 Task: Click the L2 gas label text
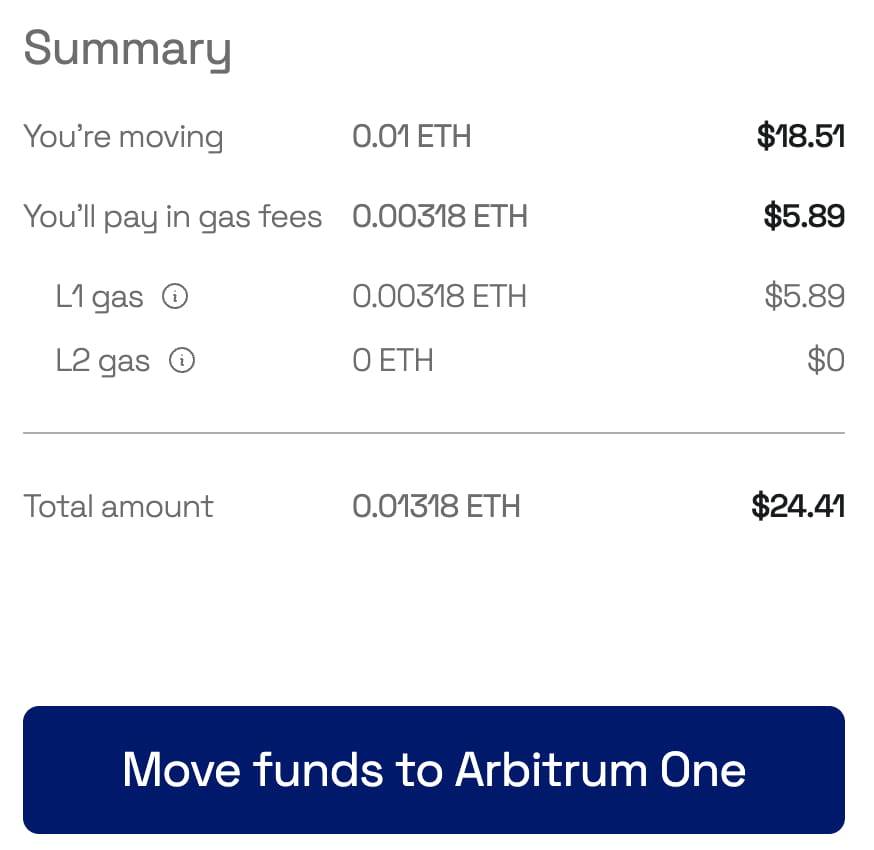(x=102, y=360)
